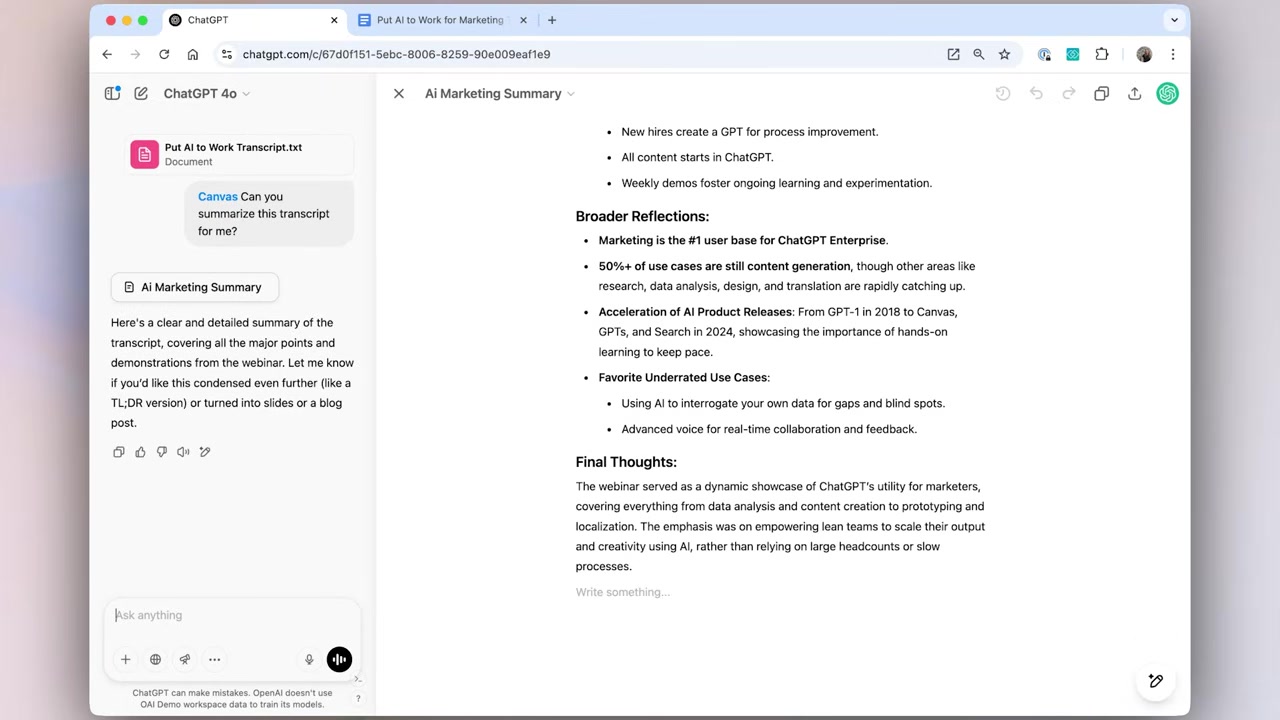Open the Chrome three-dot menu

[1173, 54]
